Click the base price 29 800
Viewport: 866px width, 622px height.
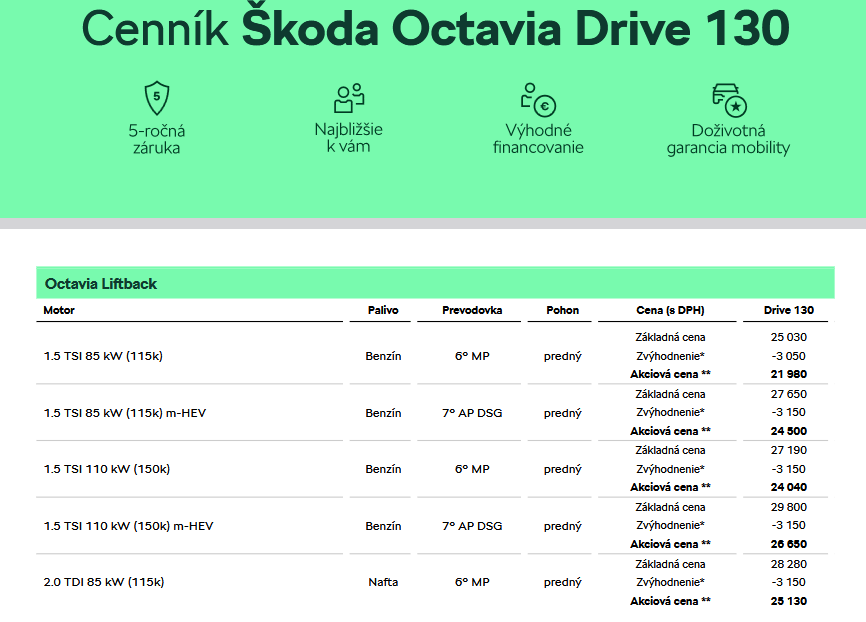pos(789,507)
